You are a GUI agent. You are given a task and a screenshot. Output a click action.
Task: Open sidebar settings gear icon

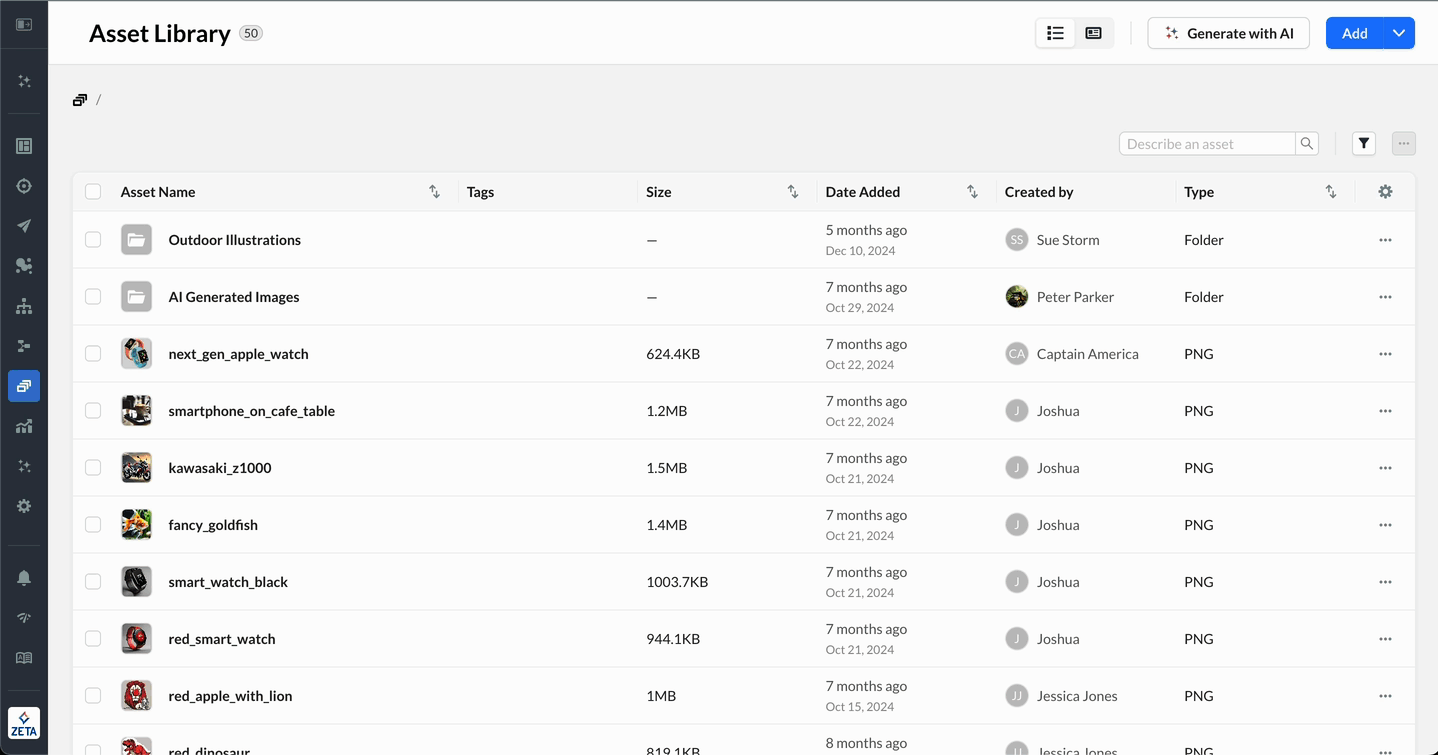(24, 506)
